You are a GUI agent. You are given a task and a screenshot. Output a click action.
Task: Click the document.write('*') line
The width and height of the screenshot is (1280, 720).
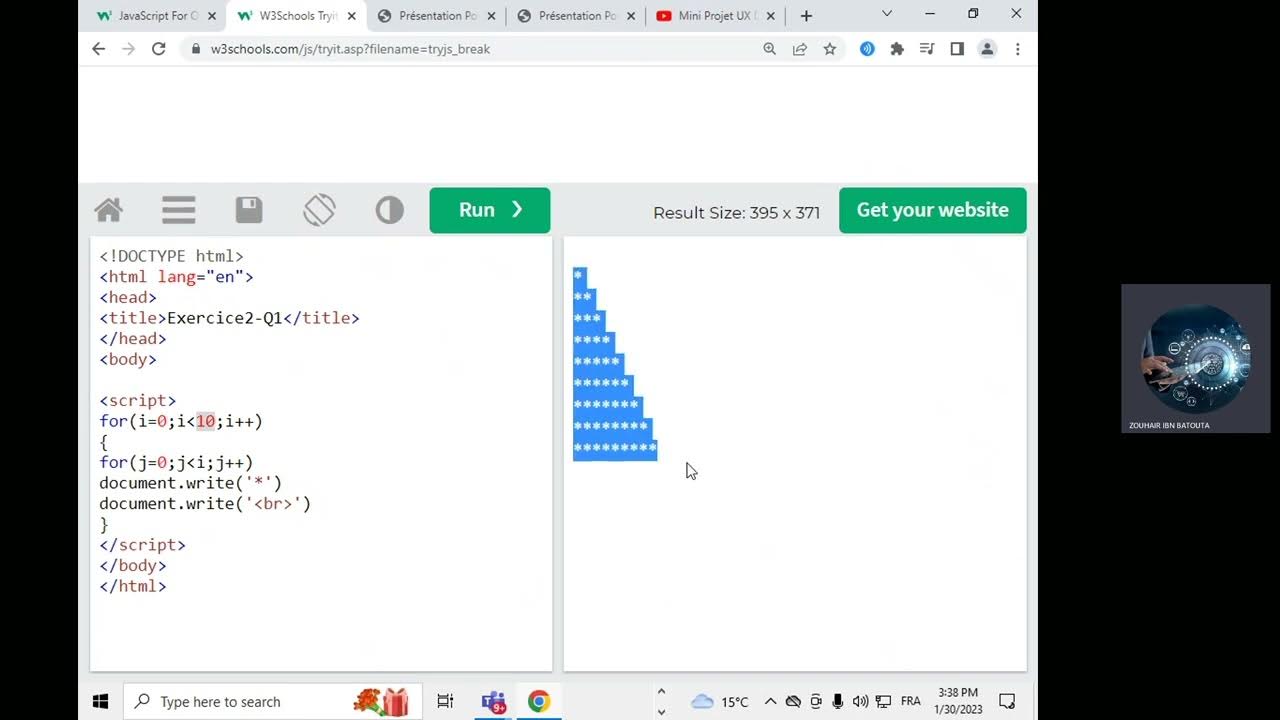pyautogui.click(x=191, y=483)
